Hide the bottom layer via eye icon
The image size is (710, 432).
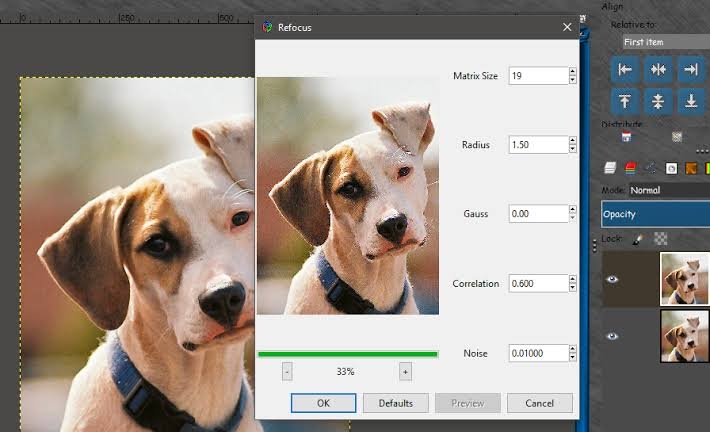point(612,336)
